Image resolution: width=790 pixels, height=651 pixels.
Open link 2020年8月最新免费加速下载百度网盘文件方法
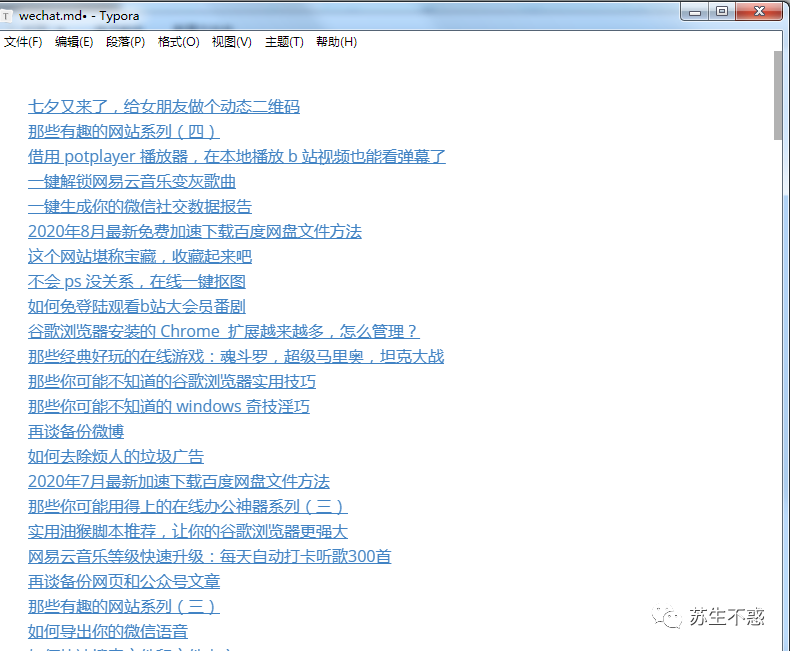pyautogui.click(x=195, y=232)
